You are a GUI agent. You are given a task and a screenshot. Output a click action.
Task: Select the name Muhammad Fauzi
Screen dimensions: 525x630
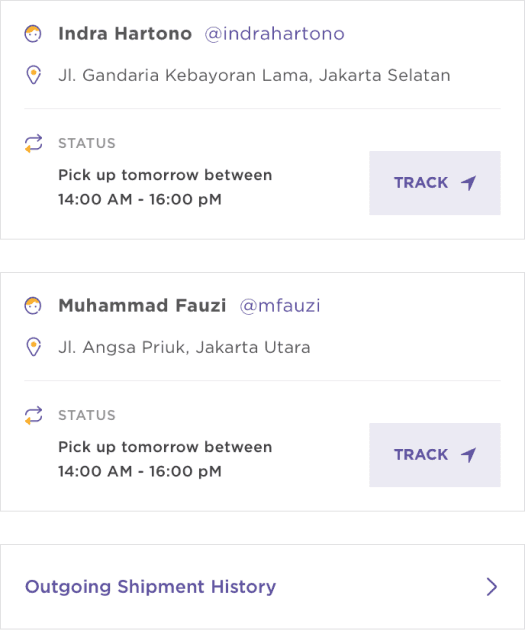(142, 306)
